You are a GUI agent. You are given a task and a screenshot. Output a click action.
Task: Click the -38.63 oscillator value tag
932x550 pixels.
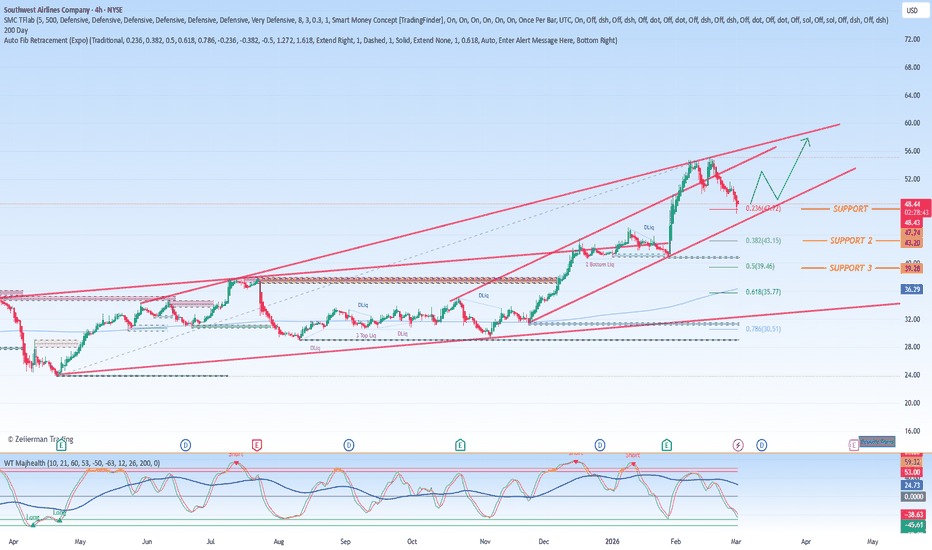click(914, 514)
